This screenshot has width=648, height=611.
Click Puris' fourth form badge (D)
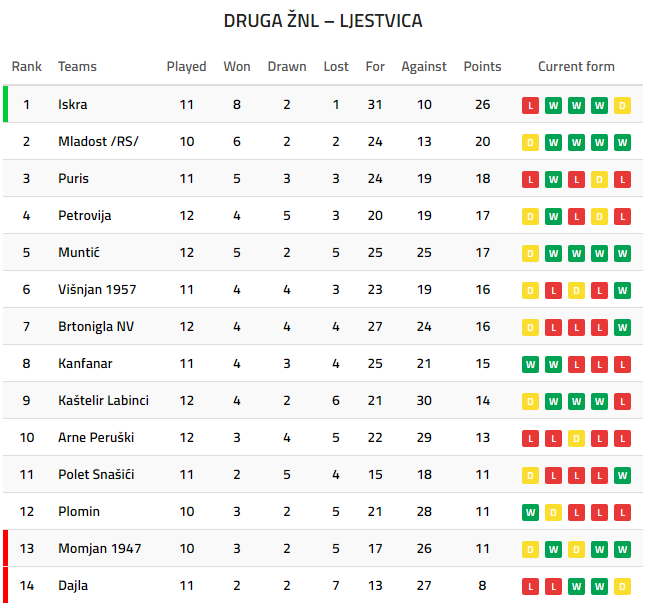599,179
